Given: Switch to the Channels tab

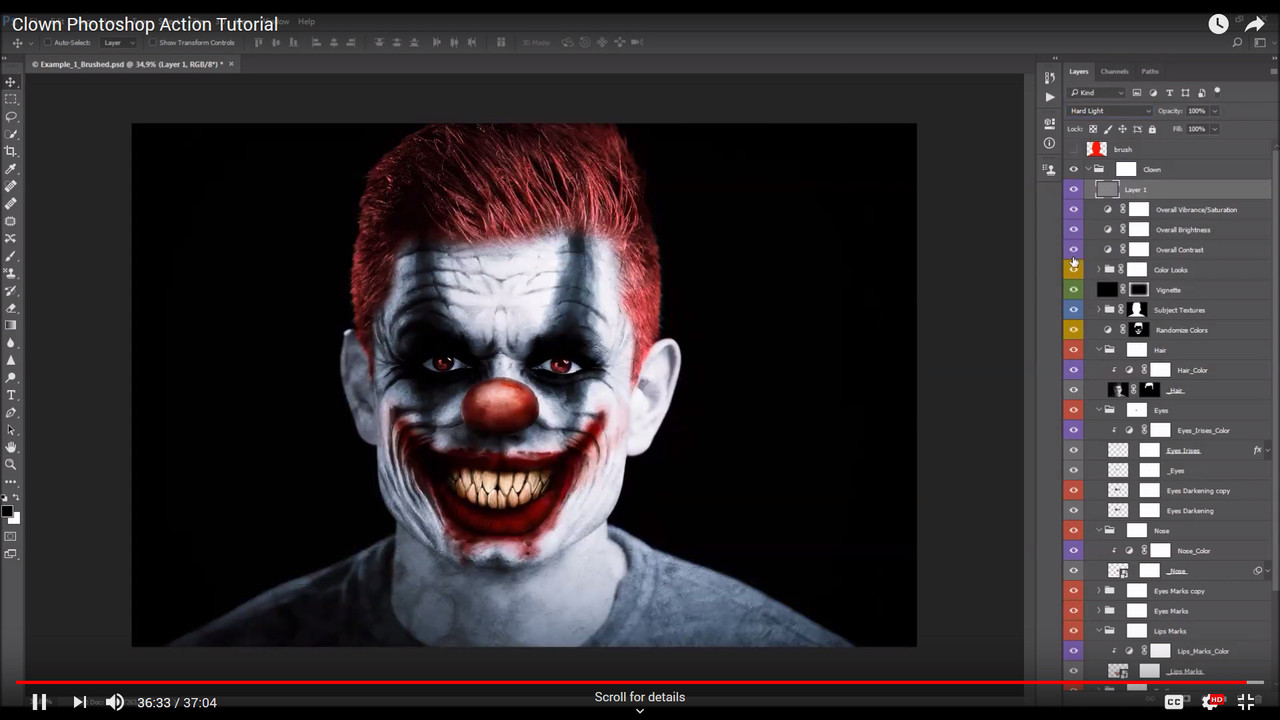Looking at the screenshot, I should [1114, 71].
